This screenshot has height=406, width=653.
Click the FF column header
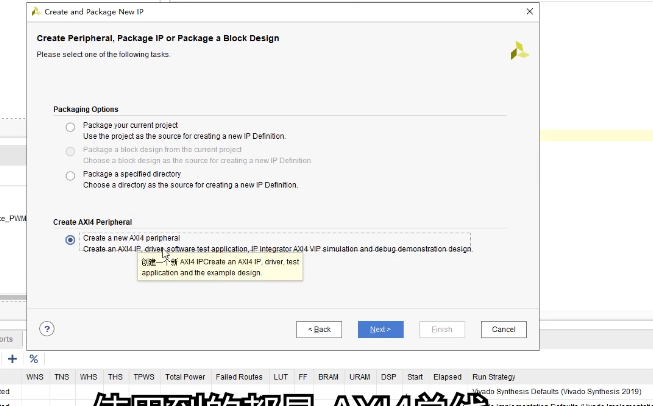pyautogui.click(x=303, y=377)
